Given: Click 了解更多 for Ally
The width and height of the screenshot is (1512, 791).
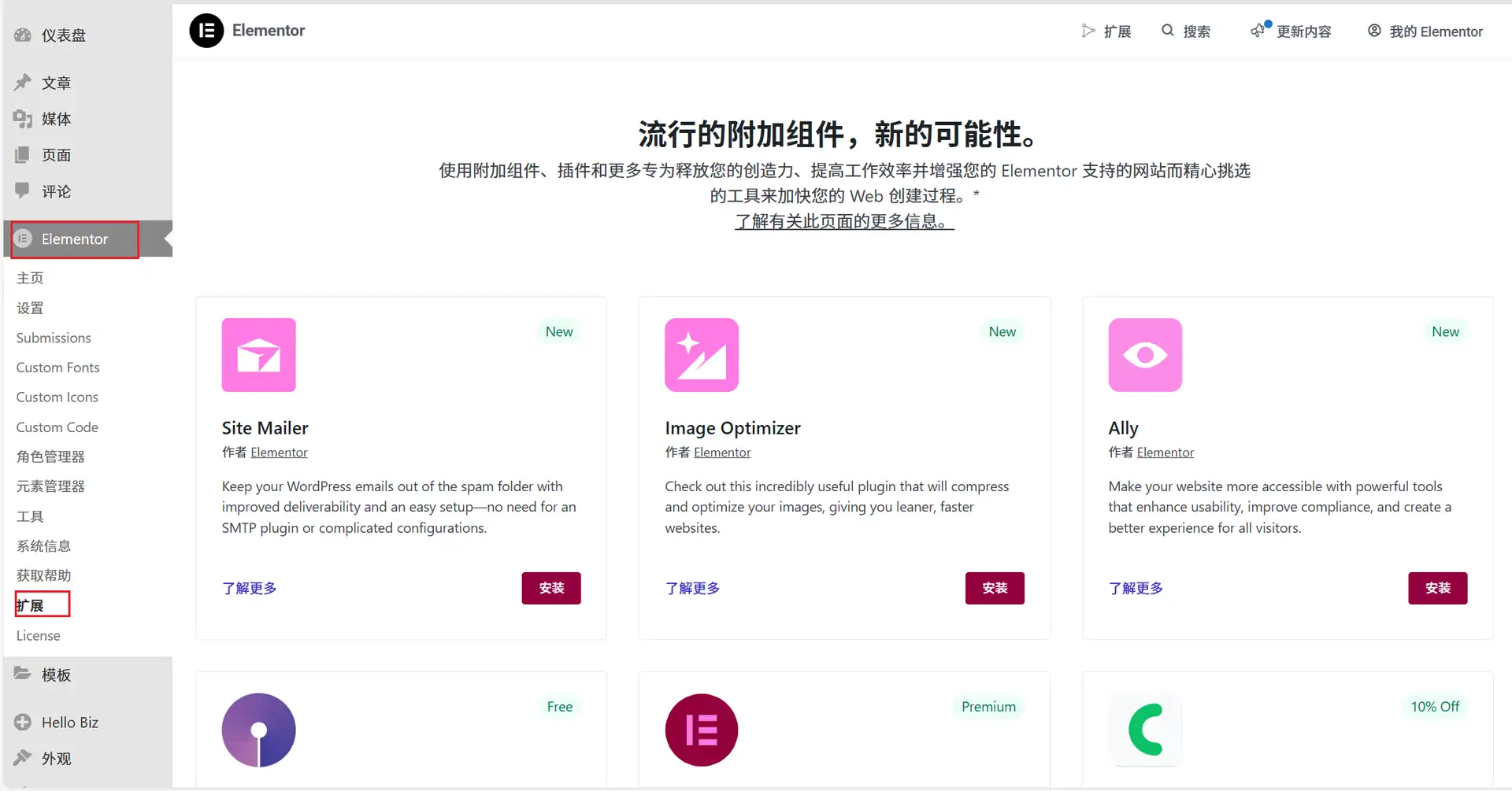Looking at the screenshot, I should (x=1136, y=588).
